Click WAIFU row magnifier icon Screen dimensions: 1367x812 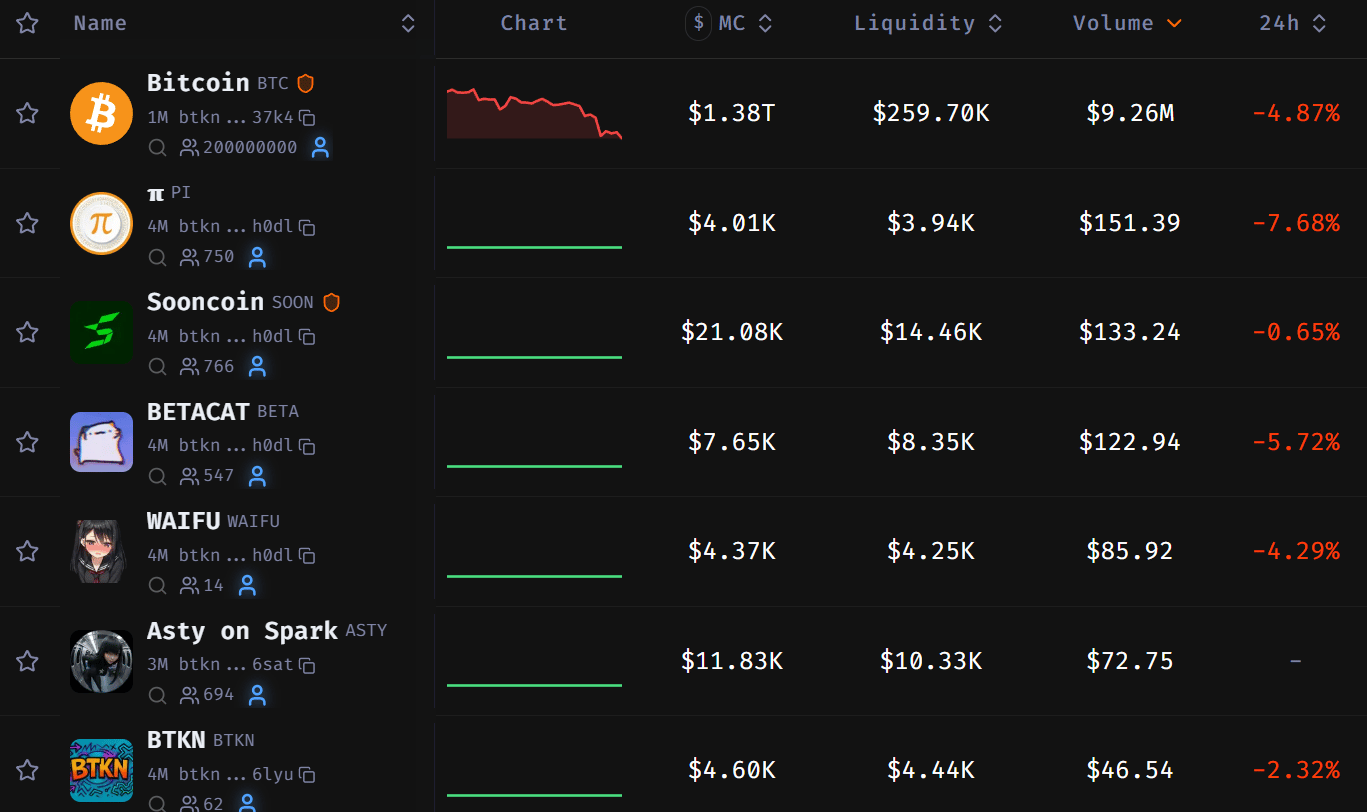[x=157, y=586]
